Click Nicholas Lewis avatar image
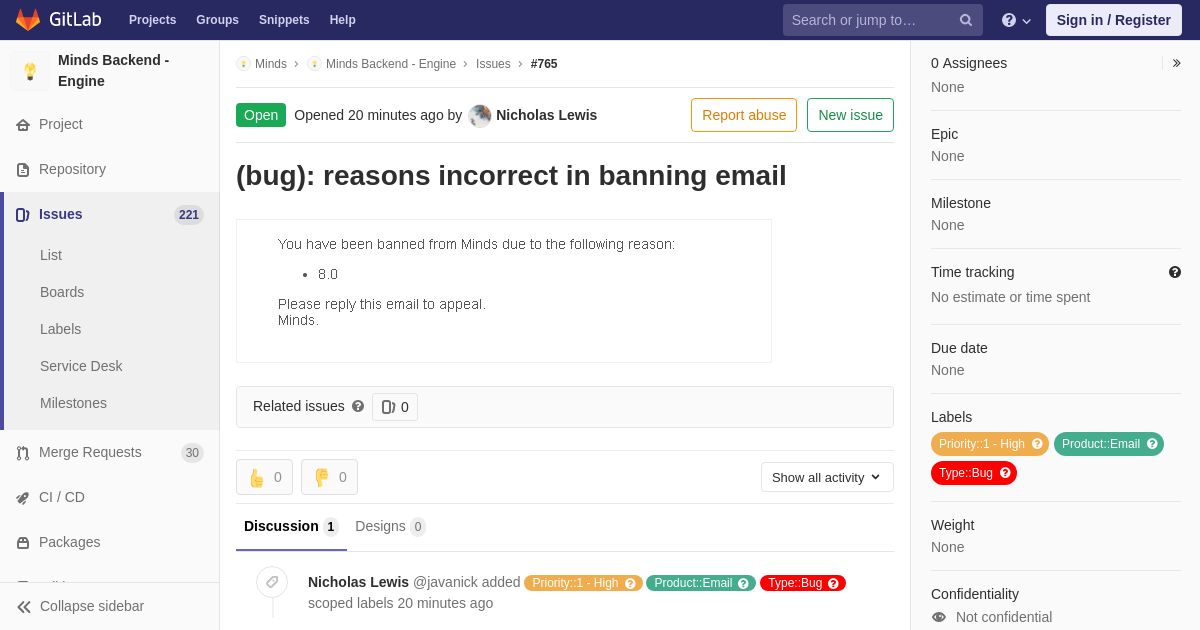The height and width of the screenshot is (630, 1200). pyautogui.click(x=480, y=115)
